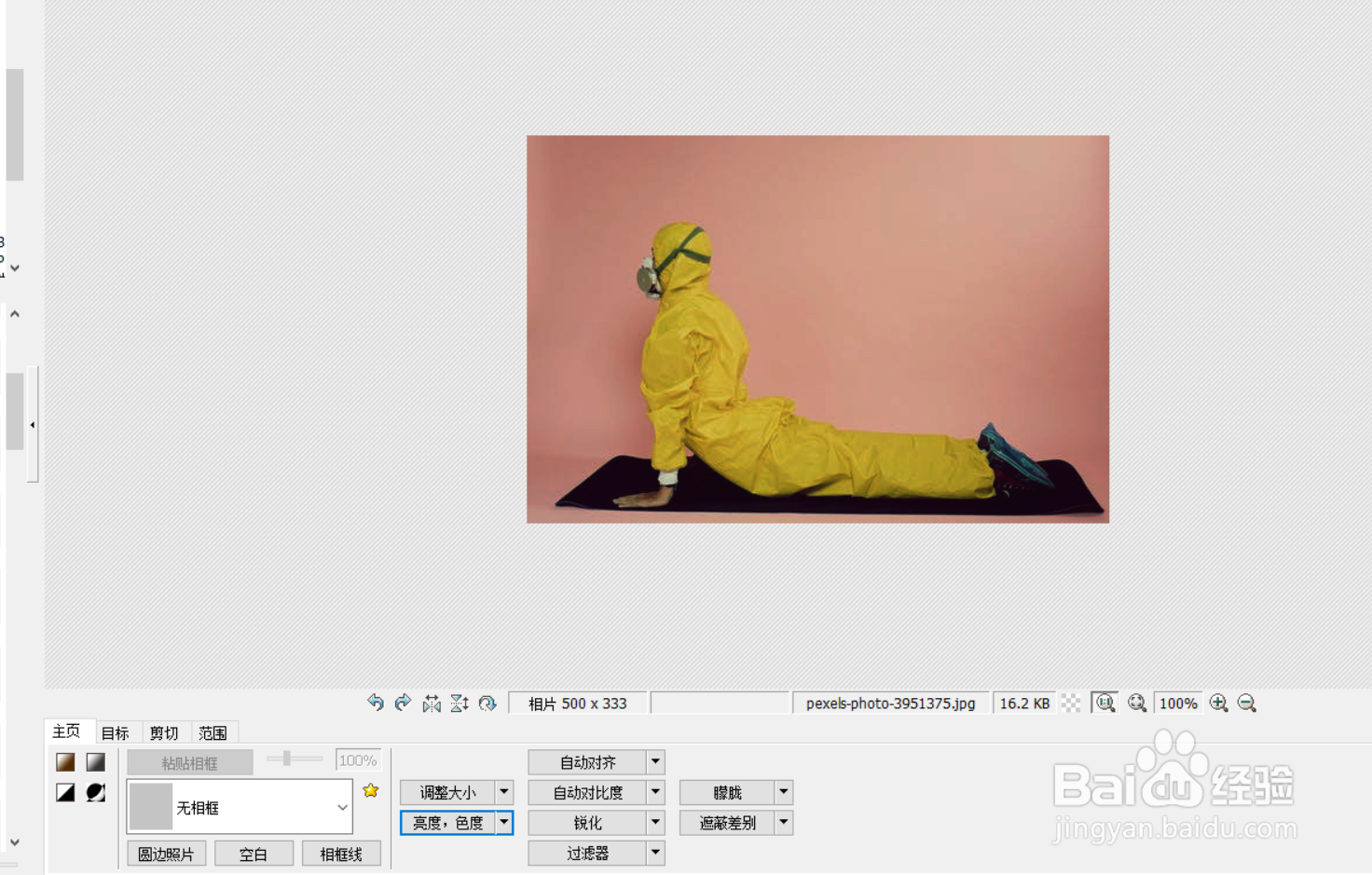Apply the black and white threshold icon
The height and width of the screenshot is (875, 1372).
pos(65,792)
